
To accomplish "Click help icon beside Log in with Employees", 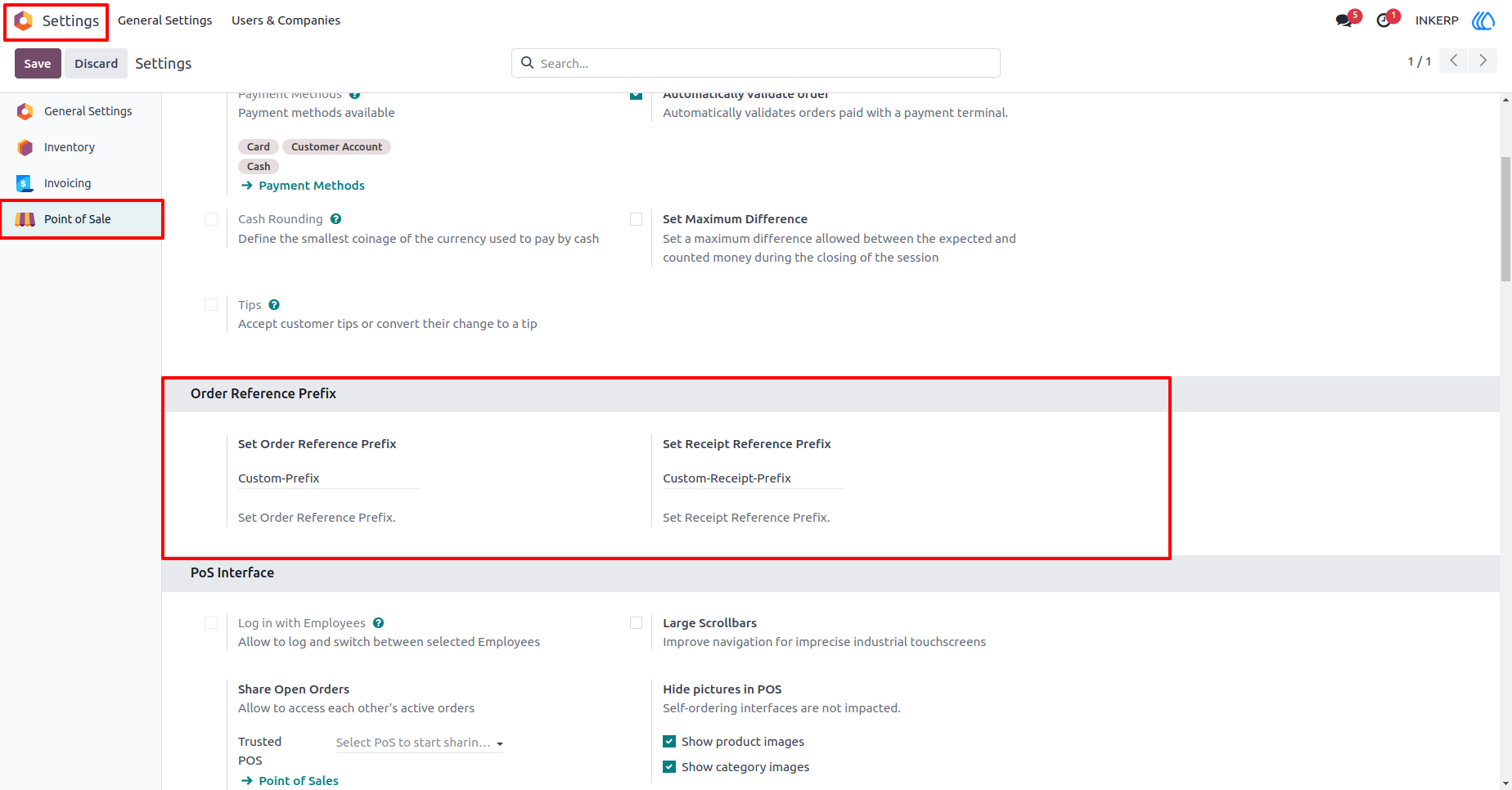I will coord(379,623).
